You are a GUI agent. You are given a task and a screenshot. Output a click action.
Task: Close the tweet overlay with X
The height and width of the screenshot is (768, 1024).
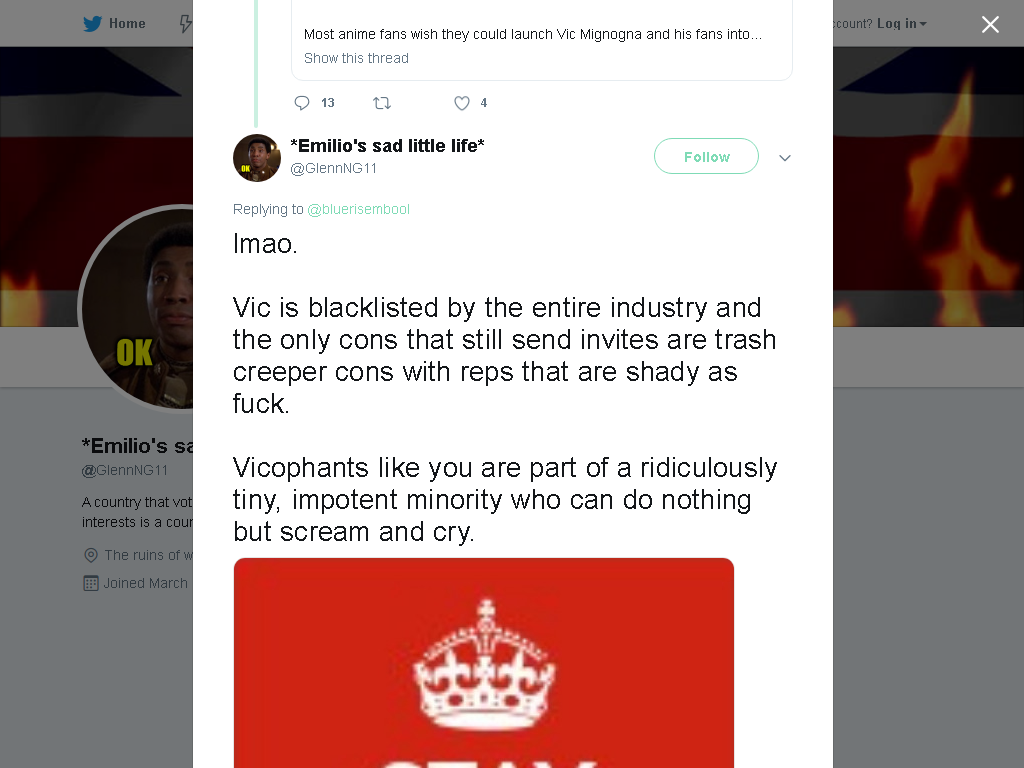coord(990,24)
